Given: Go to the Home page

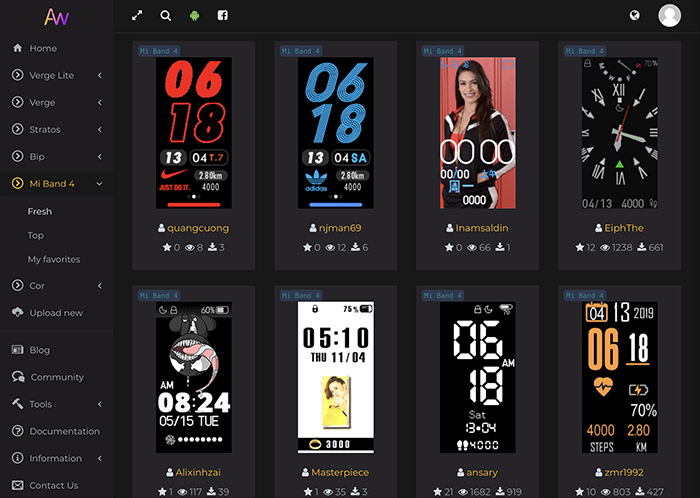Looking at the screenshot, I should tap(43, 48).
